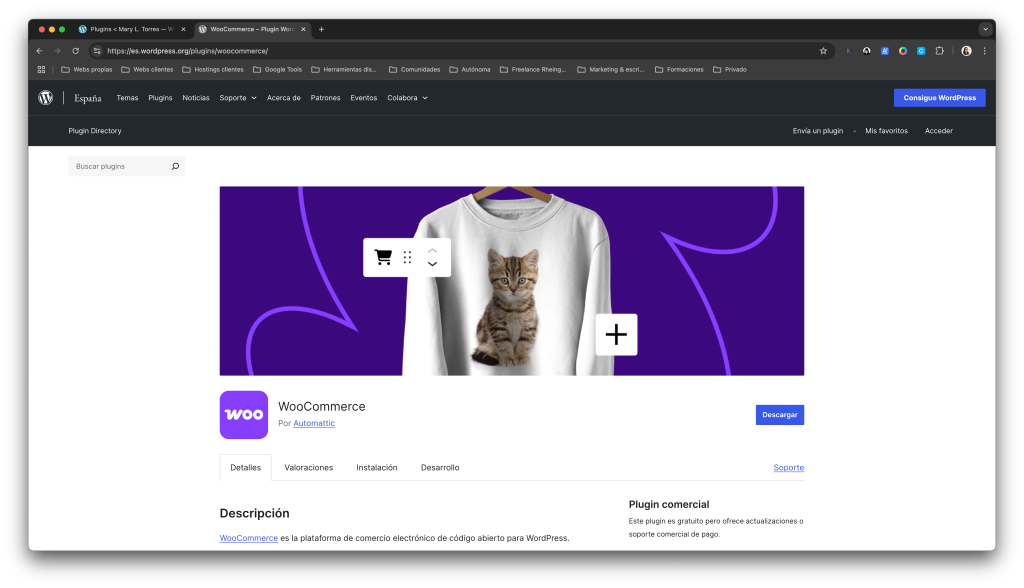Open the Colabora dropdown menu
Image resolution: width=1024 pixels, height=588 pixels.
(x=405, y=97)
